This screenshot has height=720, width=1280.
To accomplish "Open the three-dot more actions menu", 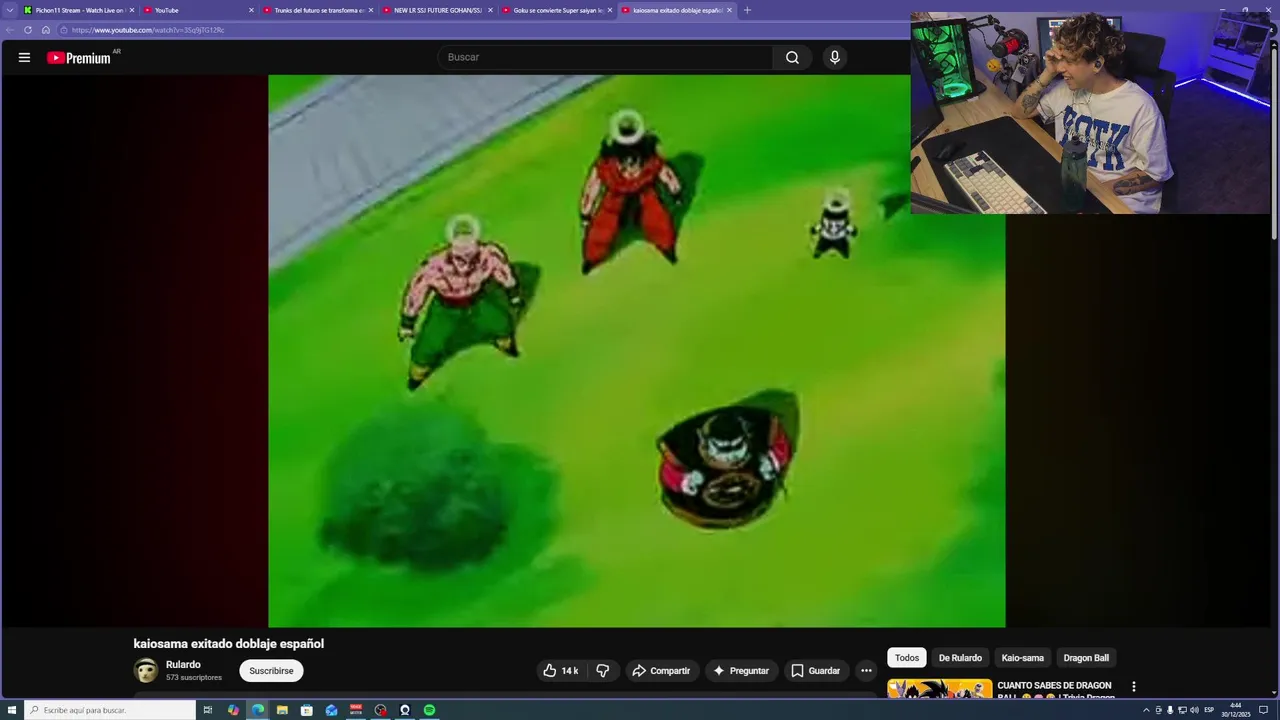I will 866,671.
